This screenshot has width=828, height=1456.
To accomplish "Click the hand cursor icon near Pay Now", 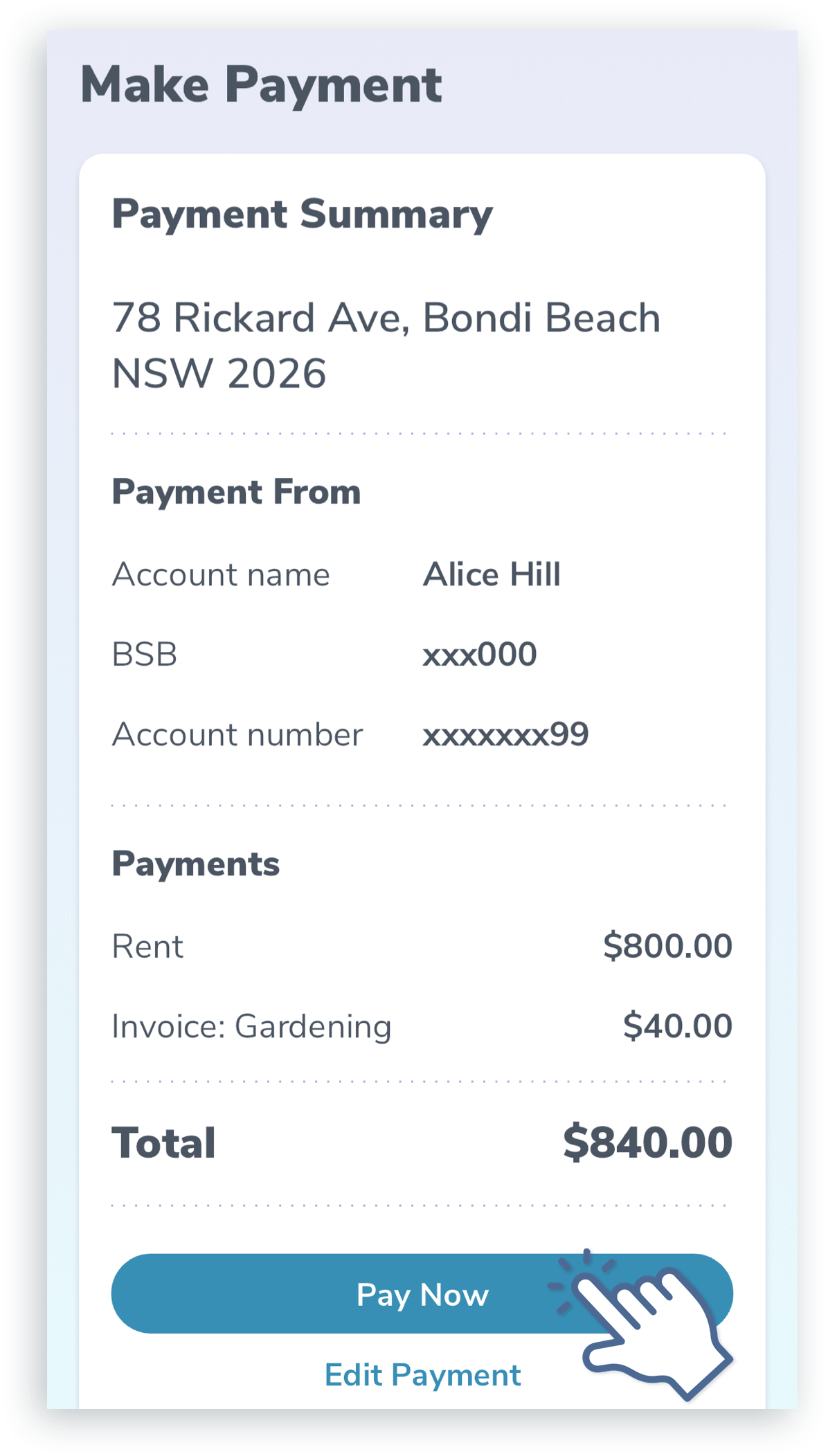I will click(651, 1329).
